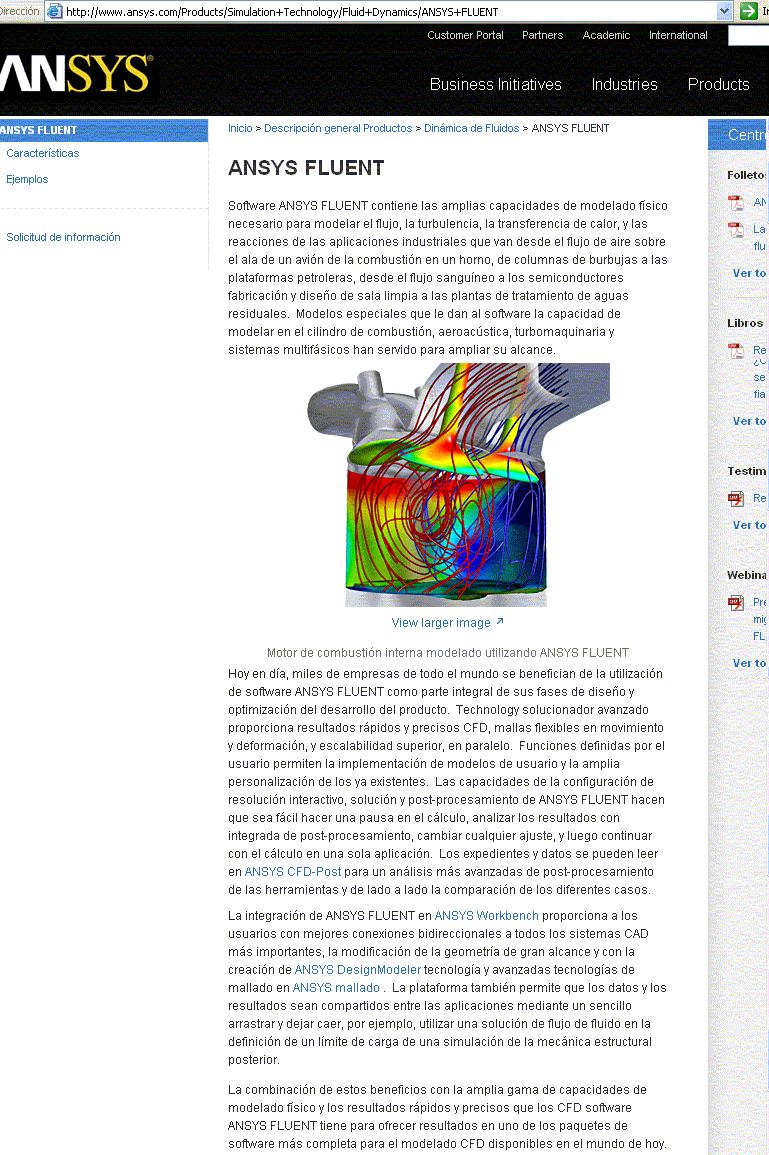Image resolution: width=769 pixels, height=1155 pixels.
Task: Click the Internet Explorer page icon in address bar
Action: pyautogui.click(x=55, y=11)
